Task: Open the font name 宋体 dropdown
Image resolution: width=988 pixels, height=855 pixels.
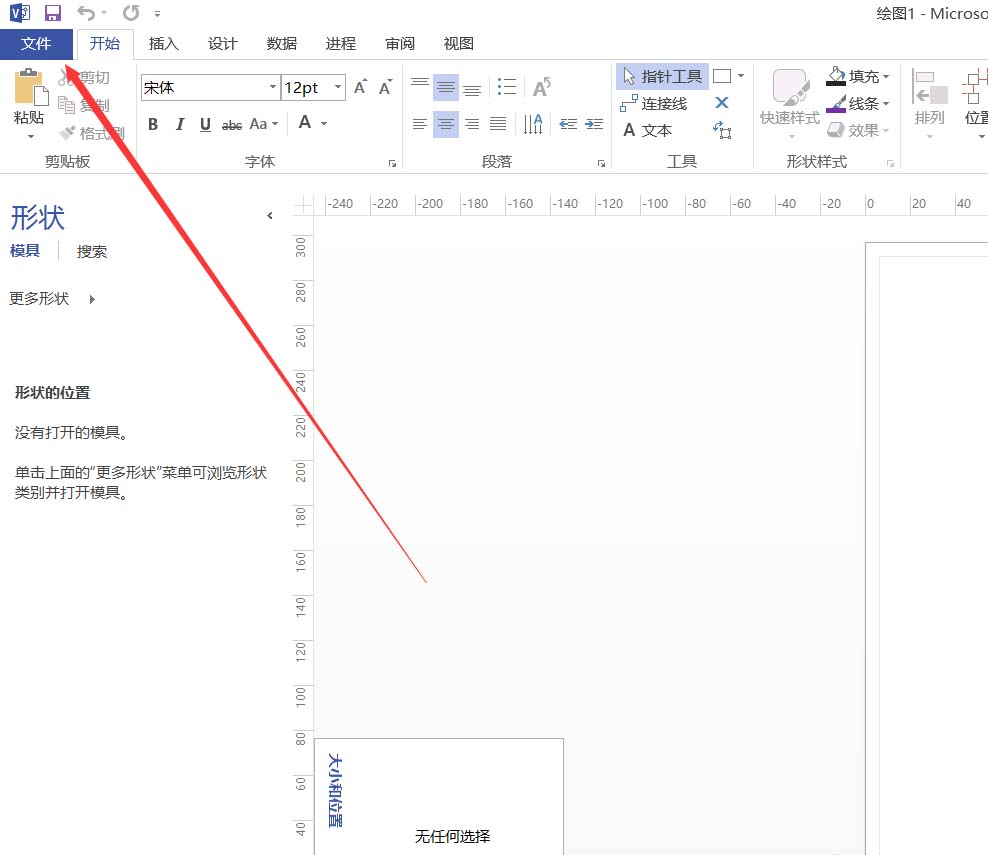Action: (273, 88)
